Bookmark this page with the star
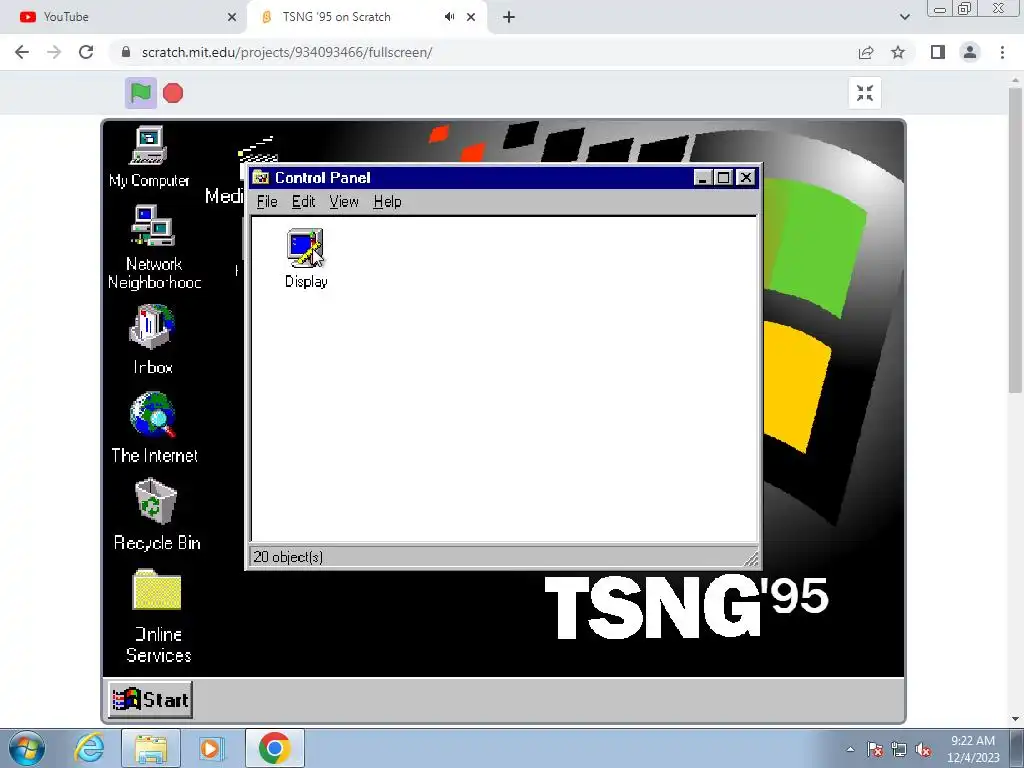1024x768 pixels. [x=898, y=52]
